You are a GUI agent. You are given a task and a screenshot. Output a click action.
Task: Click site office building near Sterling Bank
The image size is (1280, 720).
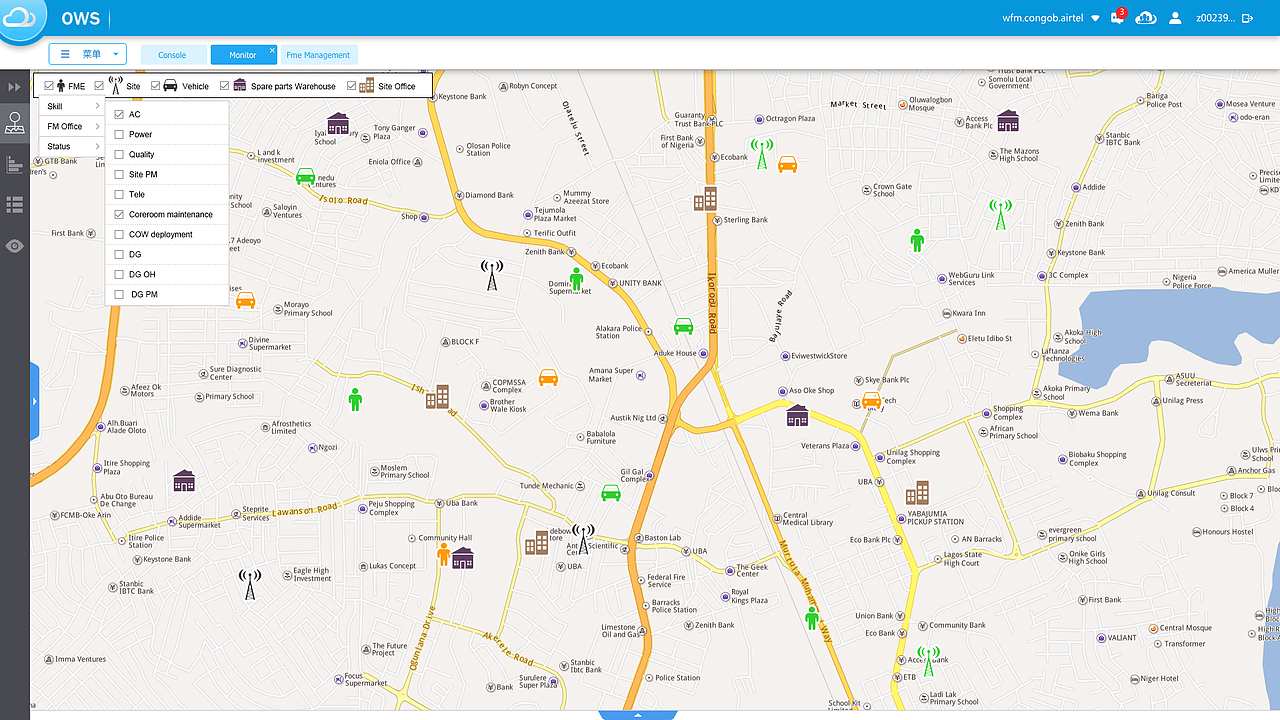coord(705,199)
